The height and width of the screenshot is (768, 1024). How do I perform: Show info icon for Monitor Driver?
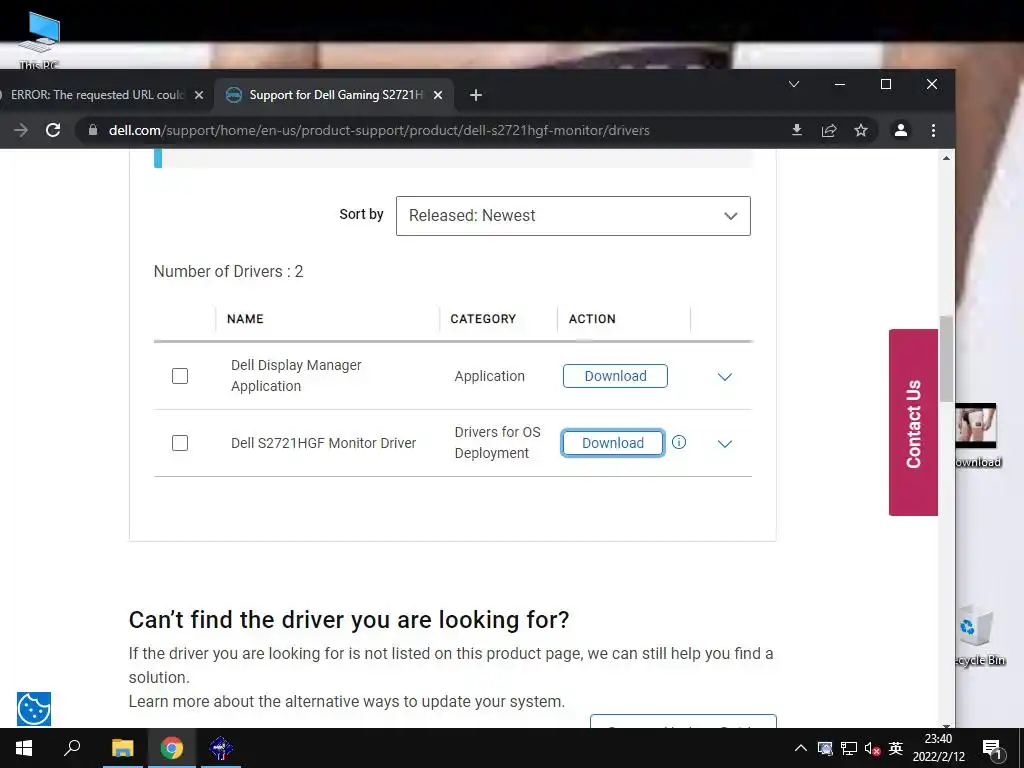679,442
